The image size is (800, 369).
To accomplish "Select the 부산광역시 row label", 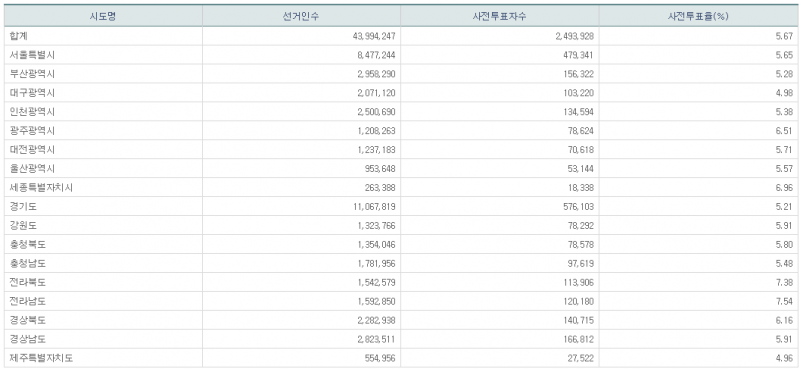I will click(x=32, y=74).
